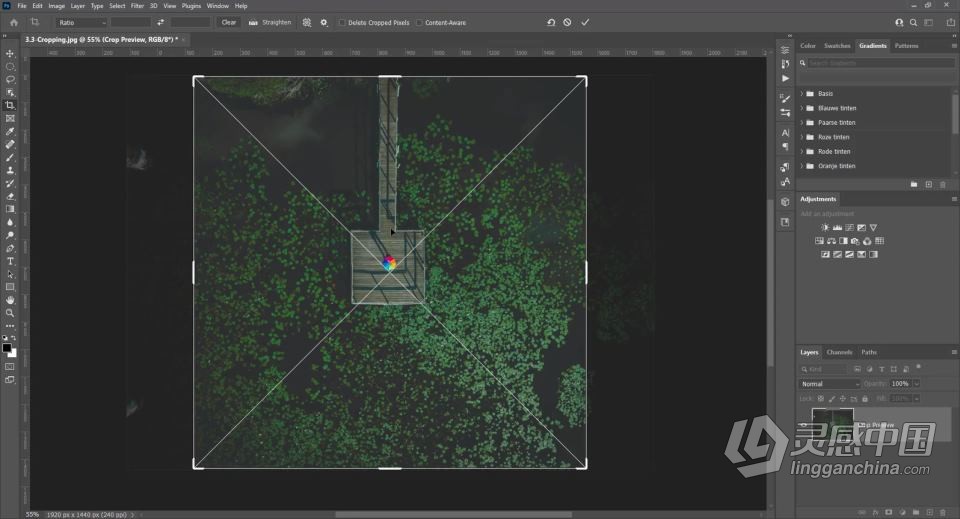Select the Zoom tool
This screenshot has width=960, height=519.
point(10,313)
